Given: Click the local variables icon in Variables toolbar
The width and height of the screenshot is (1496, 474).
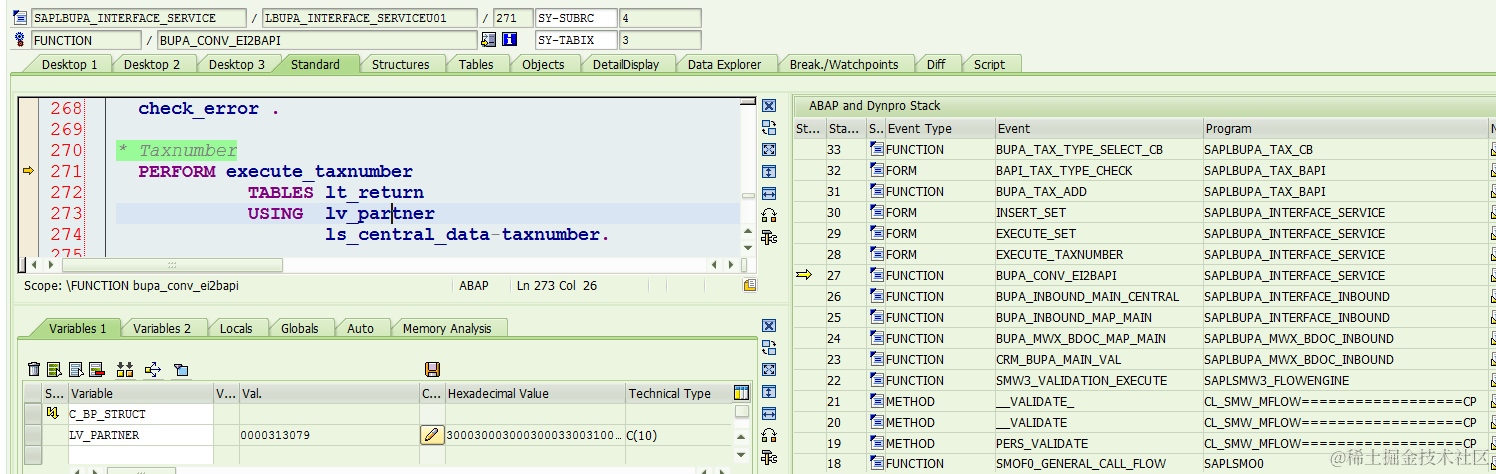Looking at the screenshot, I should click(x=181, y=370).
